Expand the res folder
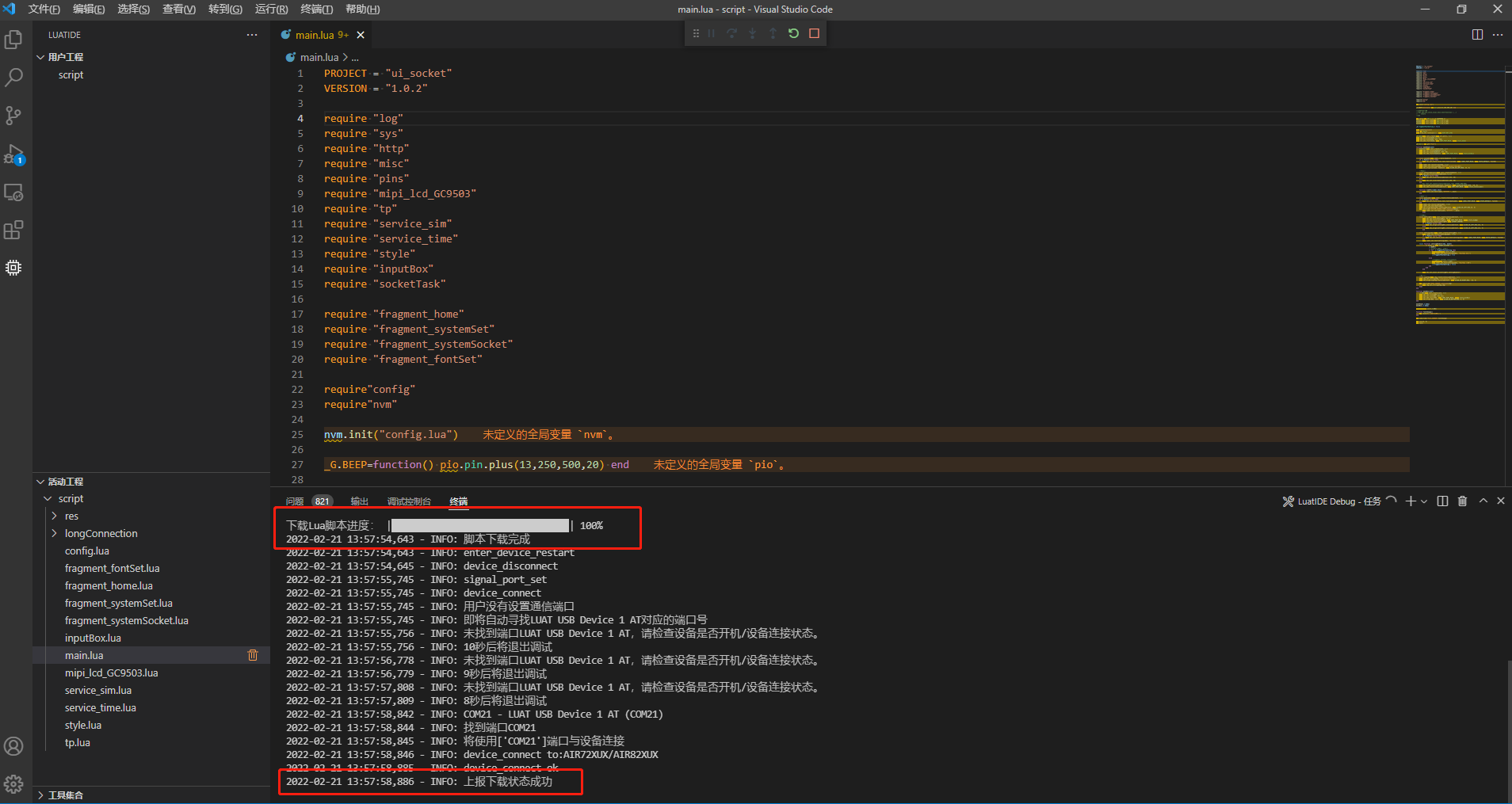This screenshot has width=1512, height=804. tap(54, 516)
